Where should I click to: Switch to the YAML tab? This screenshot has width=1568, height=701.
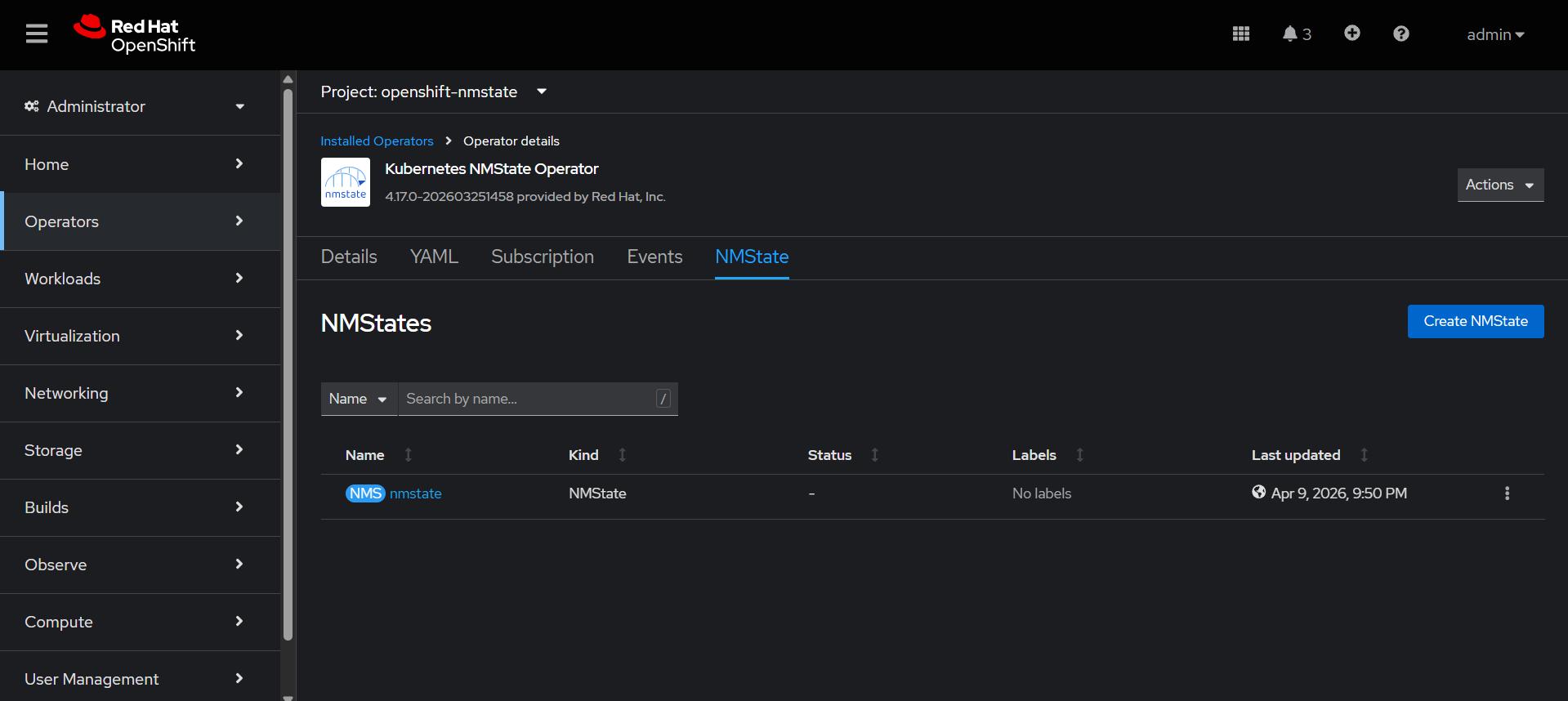[x=434, y=257]
